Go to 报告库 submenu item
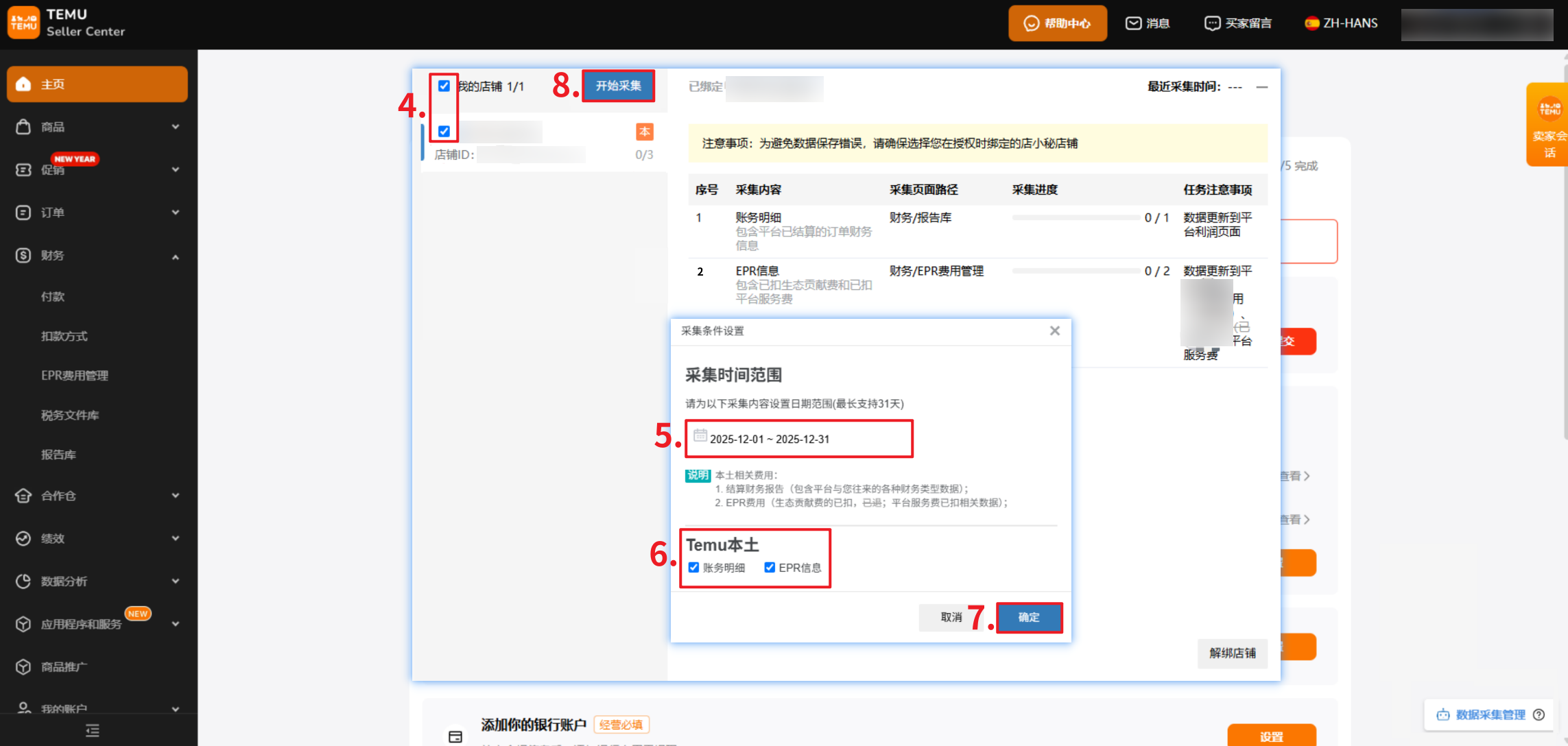Viewport: 1568px width, 746px height. pyautogui.click(x=58, y=455)
